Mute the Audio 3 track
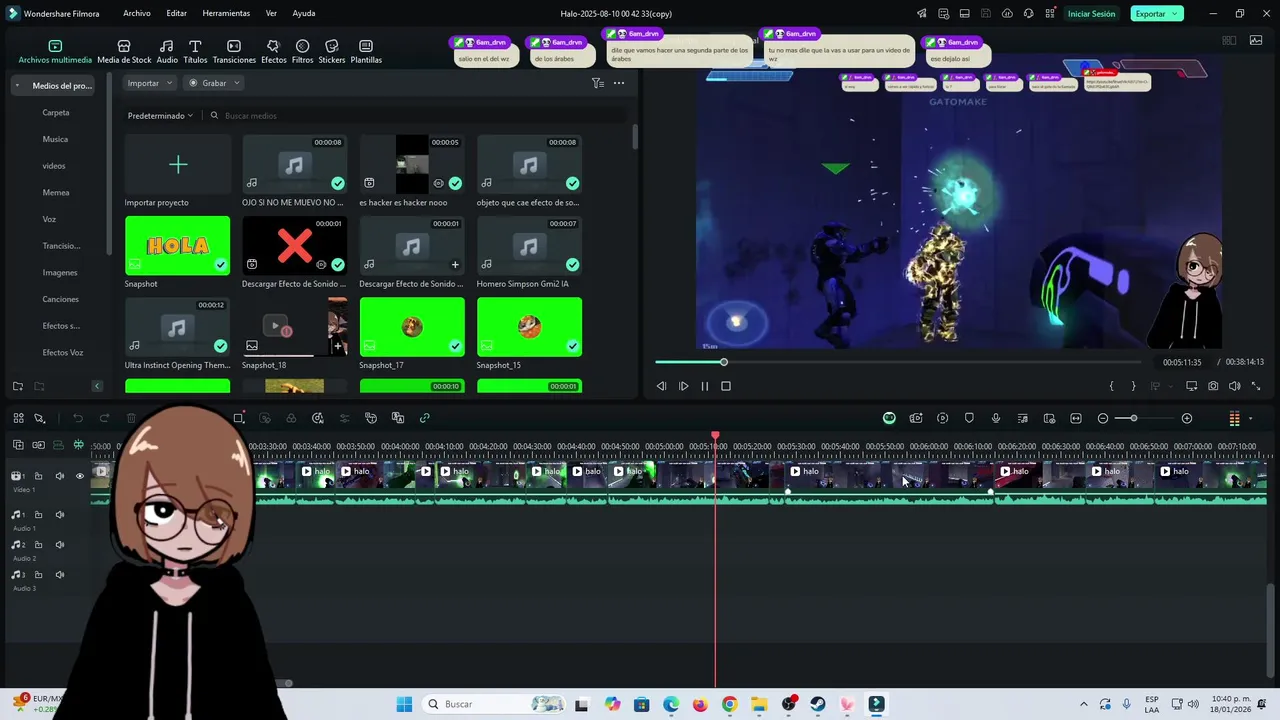Viewport: 1280px width, 720px height. pyautogui.click(x=59, y=575)
